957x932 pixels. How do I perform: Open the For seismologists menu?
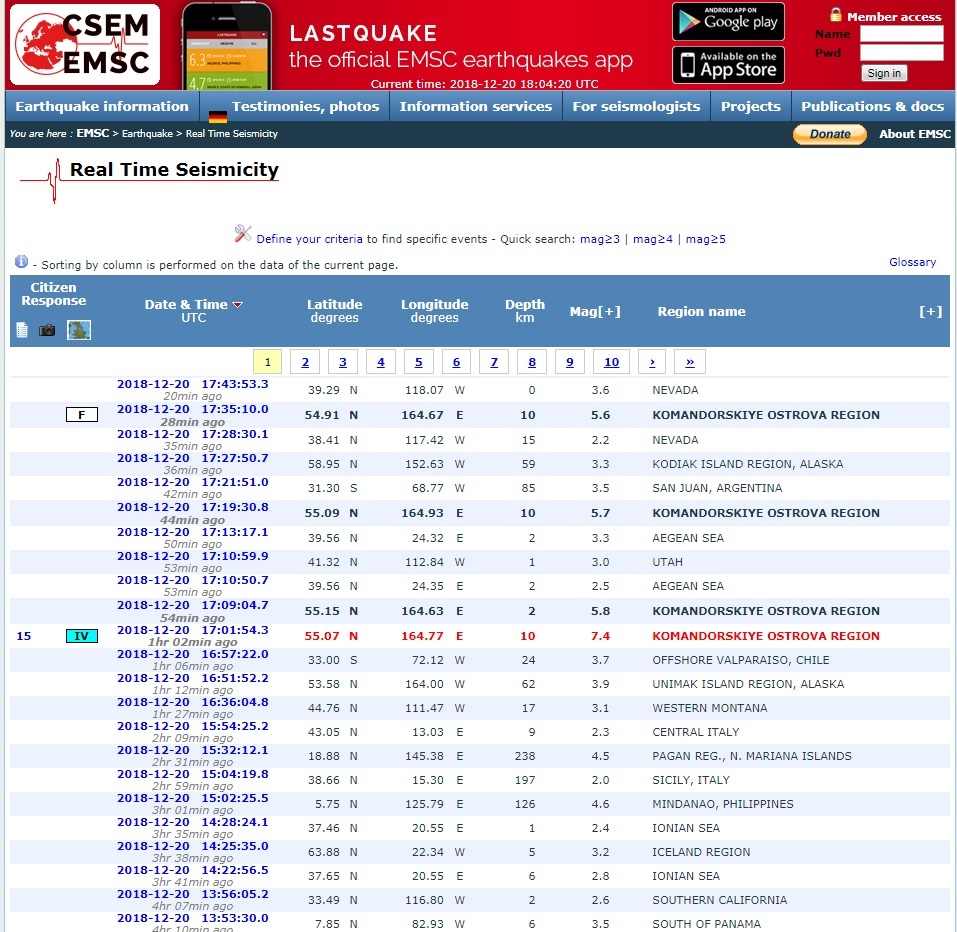(636, 106)
